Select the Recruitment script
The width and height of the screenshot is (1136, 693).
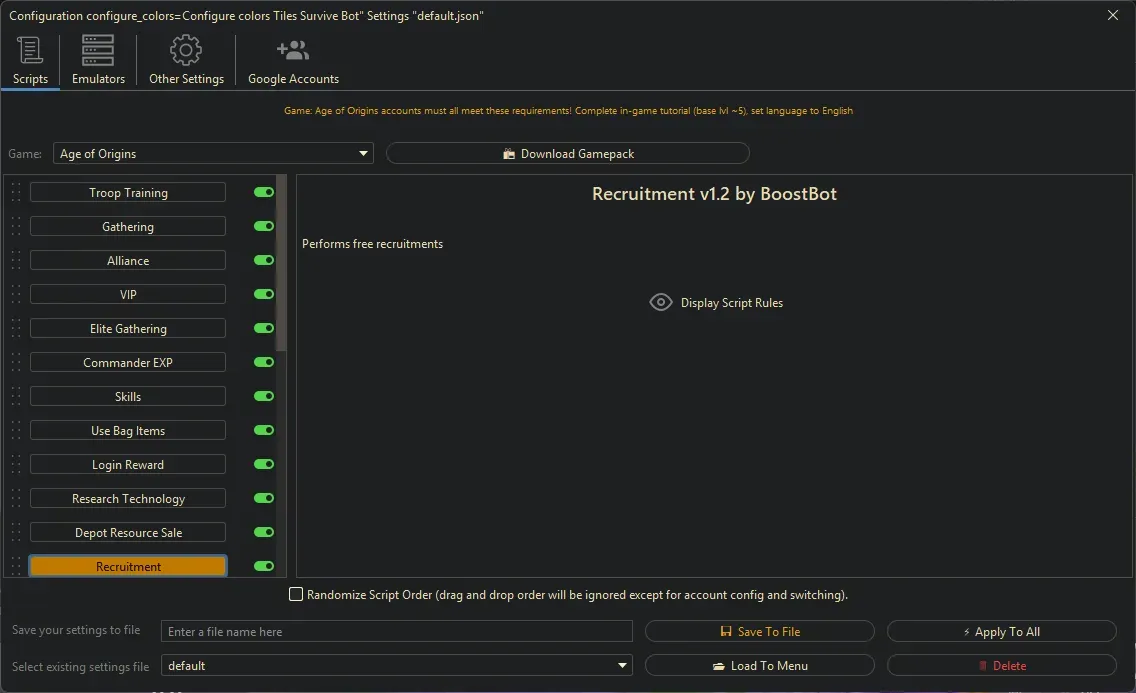tap(128, 566)
